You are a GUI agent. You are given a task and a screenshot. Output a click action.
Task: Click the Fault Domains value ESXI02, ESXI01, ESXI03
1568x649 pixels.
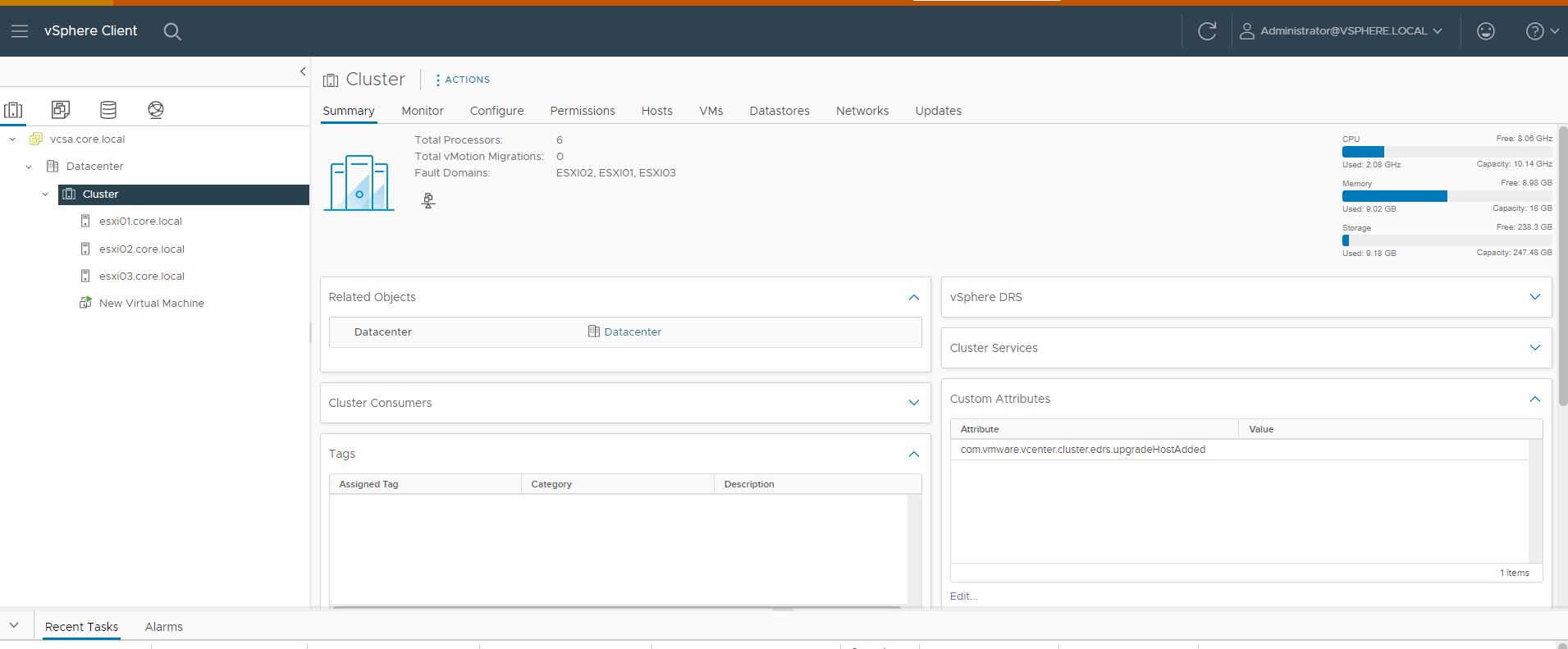616,173
